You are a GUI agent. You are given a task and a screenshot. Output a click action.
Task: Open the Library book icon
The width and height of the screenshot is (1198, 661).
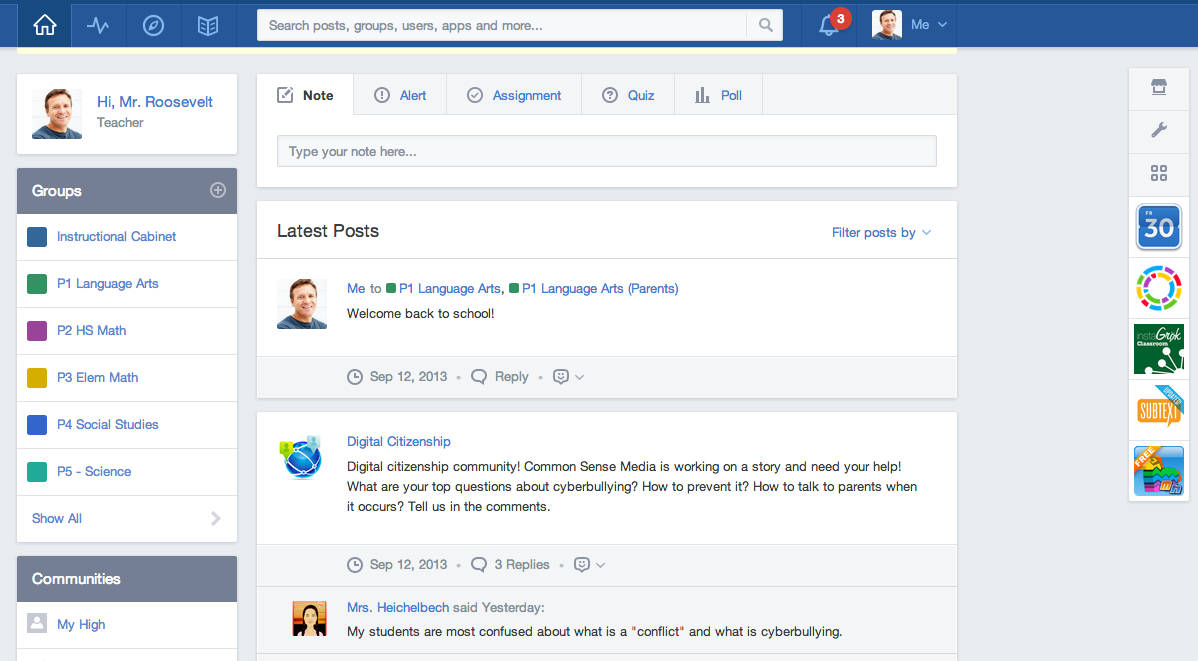208,25
